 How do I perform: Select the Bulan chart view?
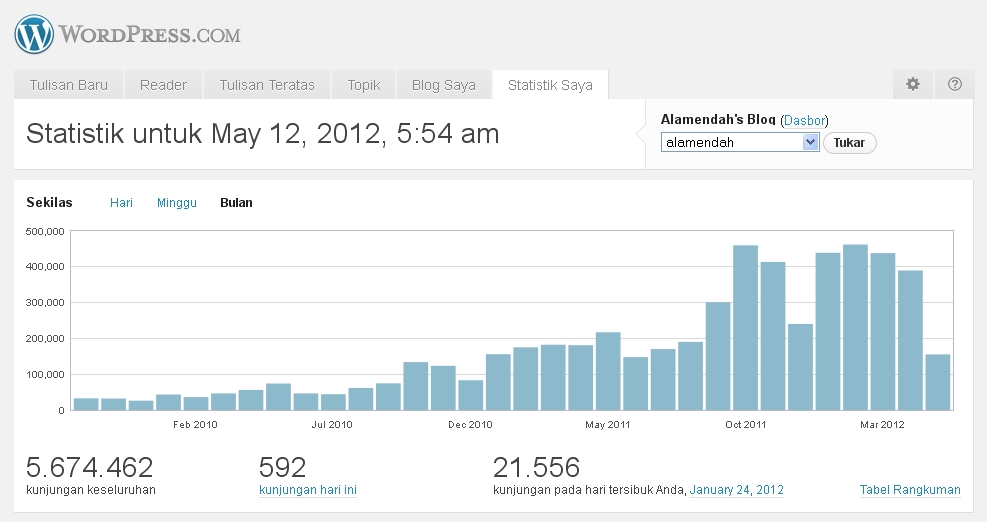236,203
